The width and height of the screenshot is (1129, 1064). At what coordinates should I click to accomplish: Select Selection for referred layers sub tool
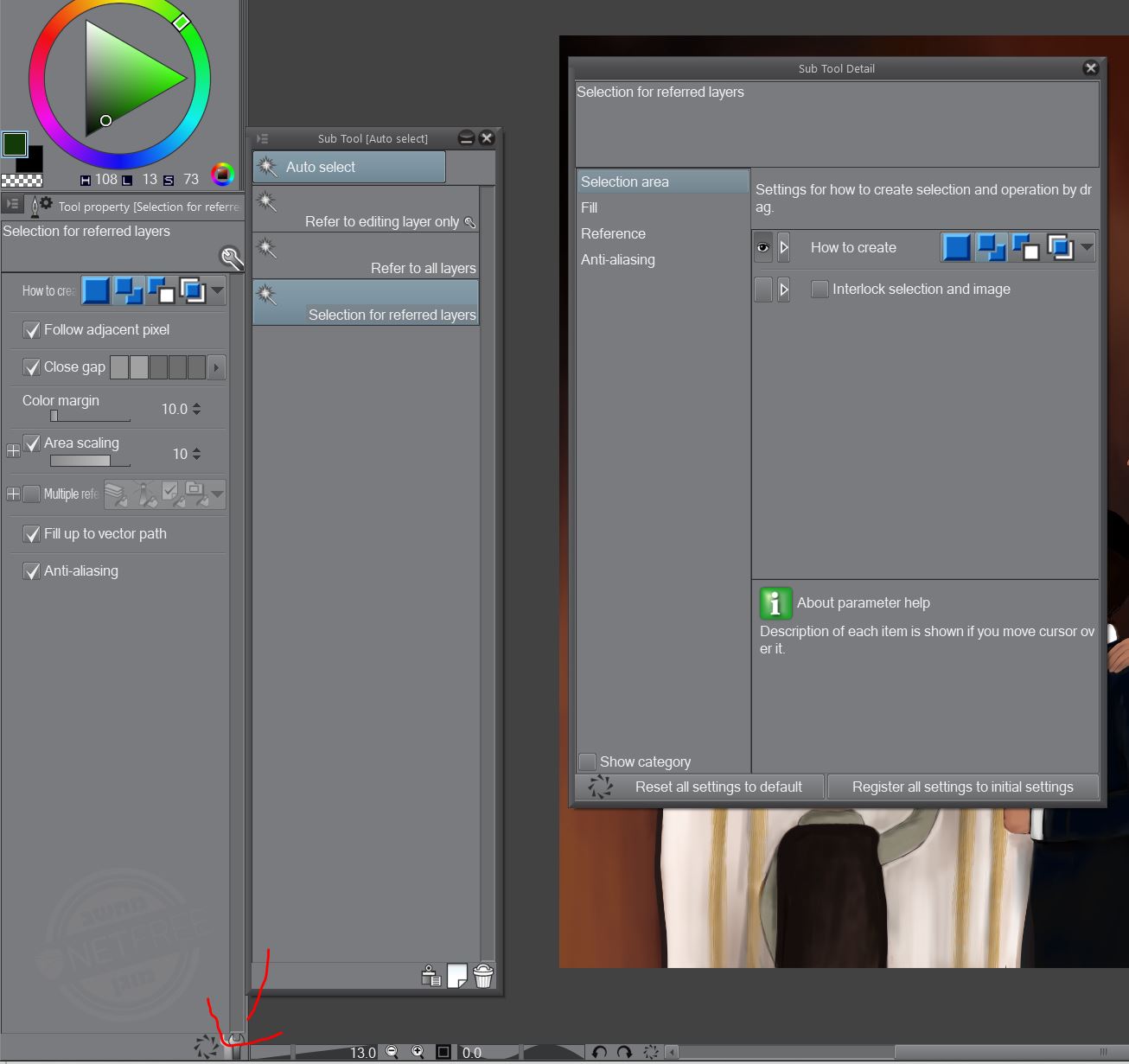click(x=366, y=303)
